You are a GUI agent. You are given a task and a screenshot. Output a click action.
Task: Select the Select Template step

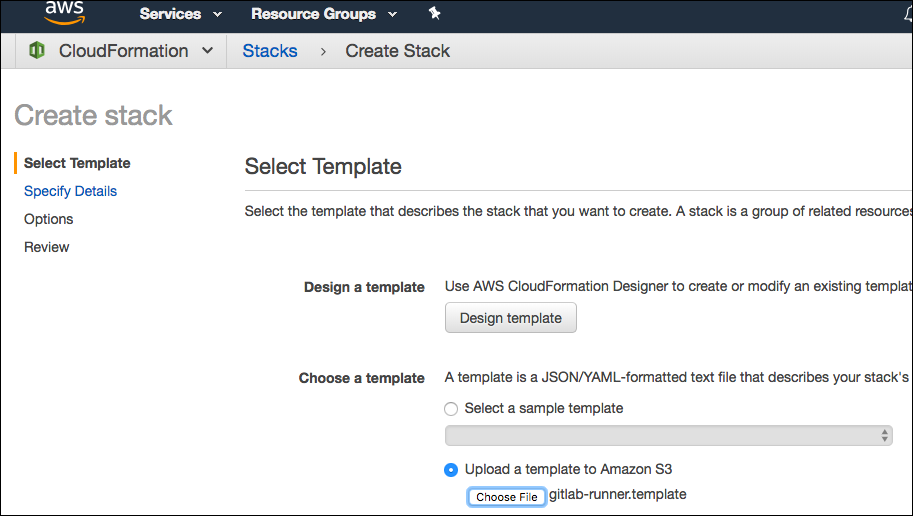(77, 163)
